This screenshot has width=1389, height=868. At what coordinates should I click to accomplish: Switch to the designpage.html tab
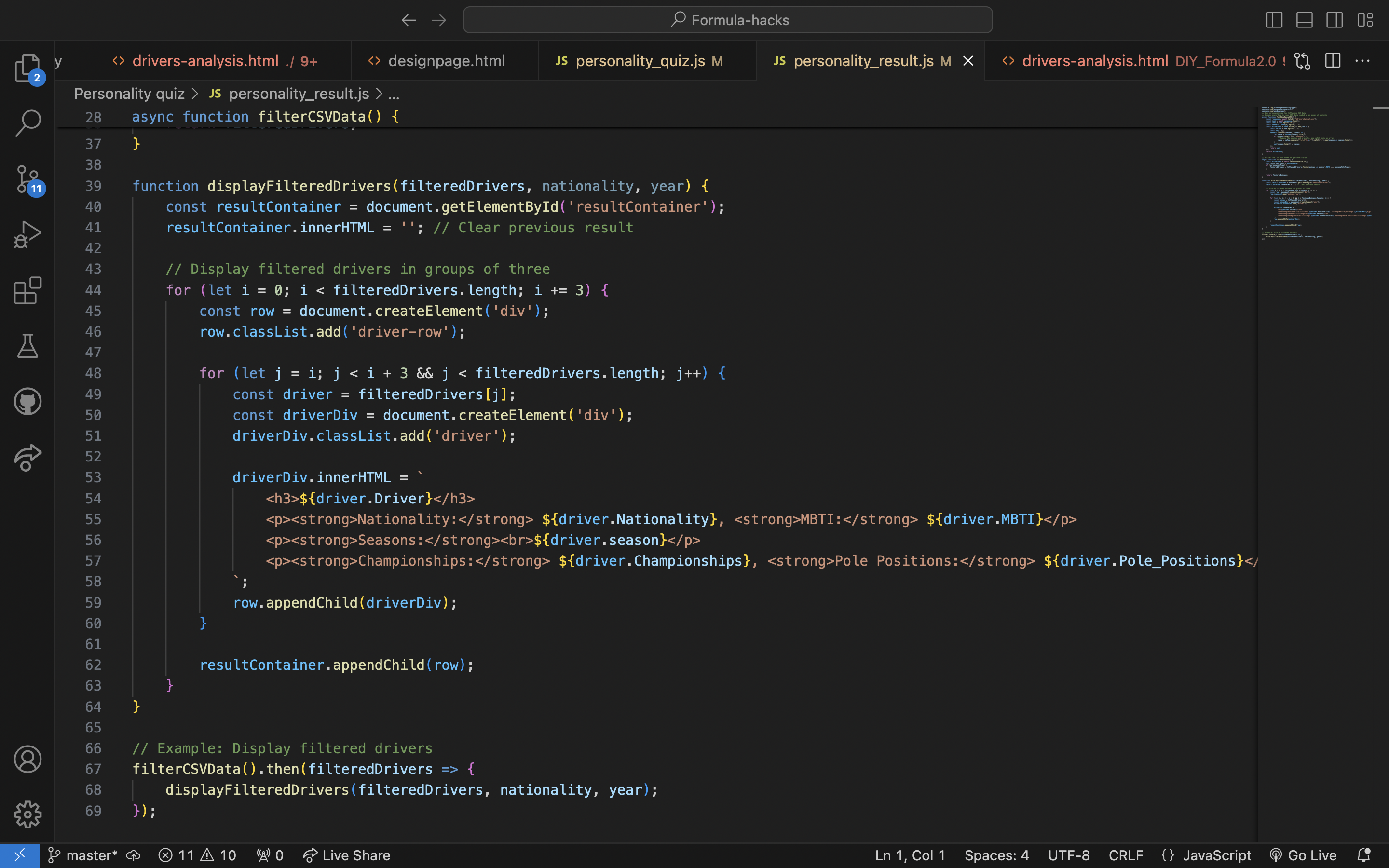point(446,61)
